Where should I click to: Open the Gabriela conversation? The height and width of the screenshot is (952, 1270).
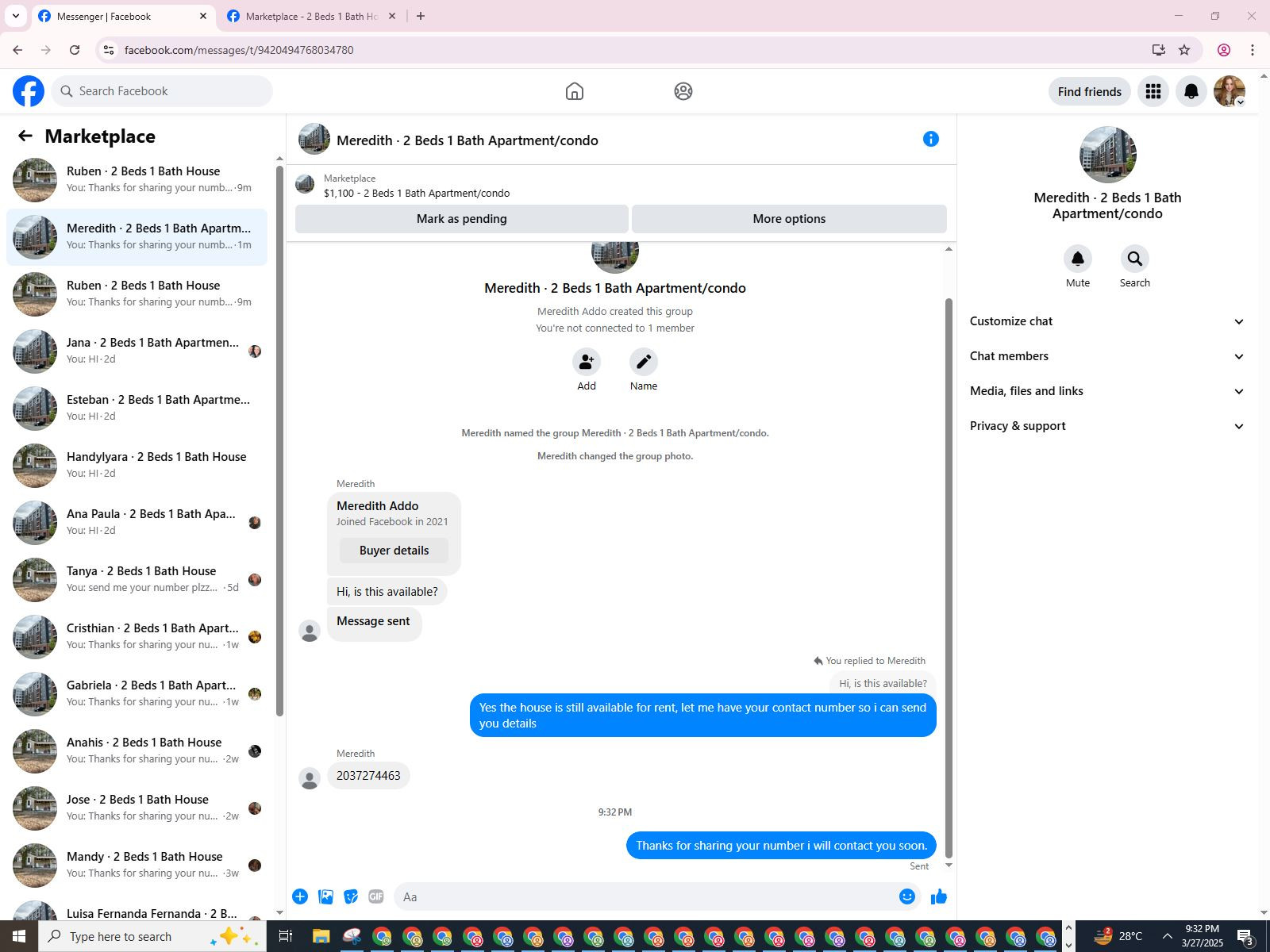tap(137, 694)
